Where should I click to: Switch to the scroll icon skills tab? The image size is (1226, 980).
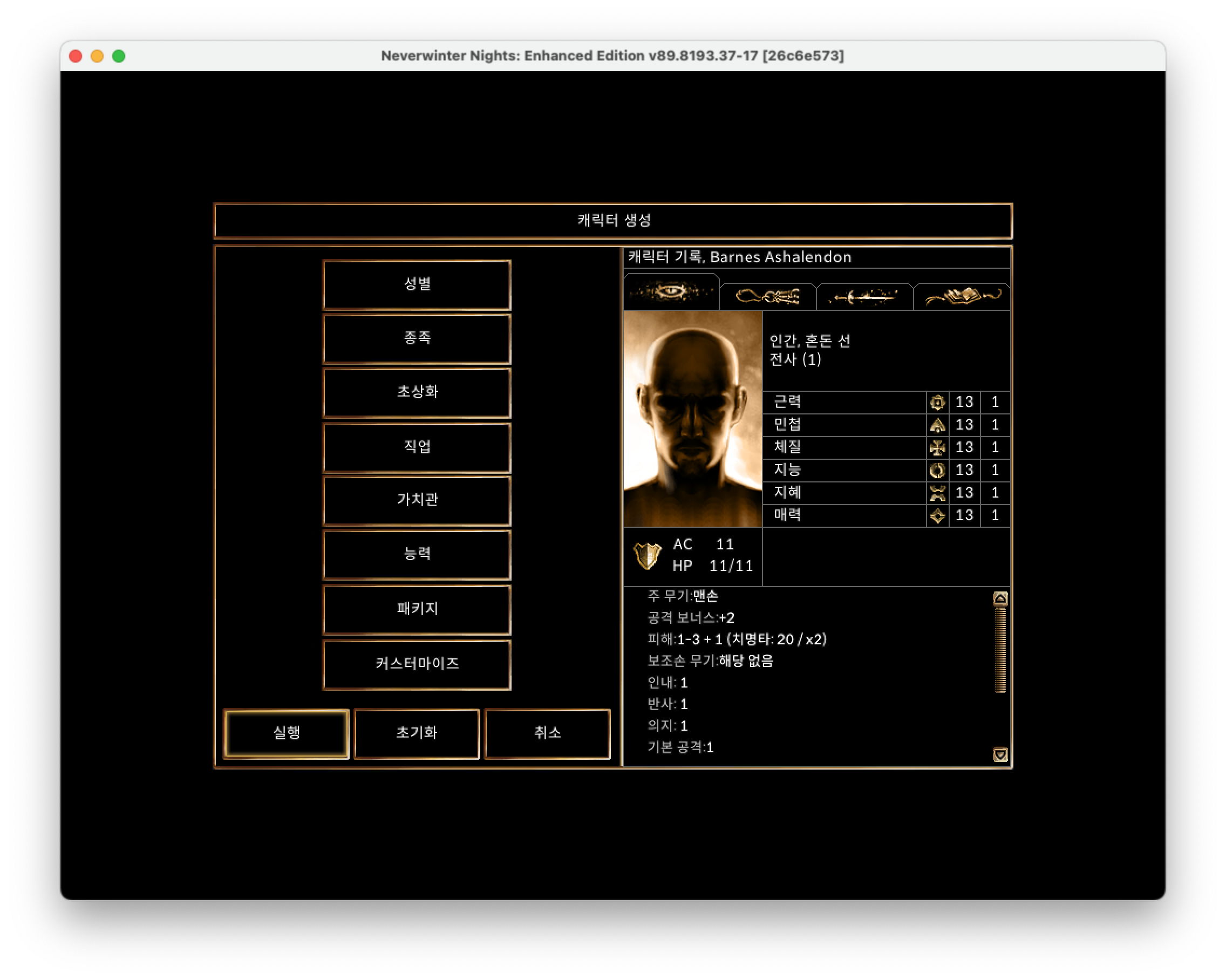(767, 296)
